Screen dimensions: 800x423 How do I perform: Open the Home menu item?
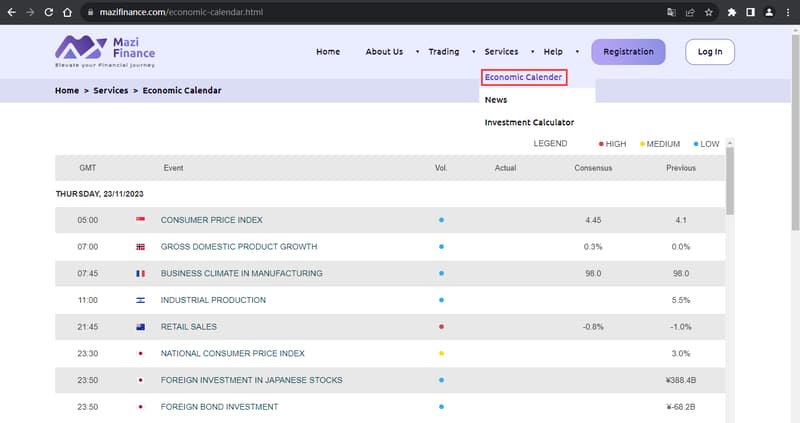pyautogui.click(x=328, y=52)
